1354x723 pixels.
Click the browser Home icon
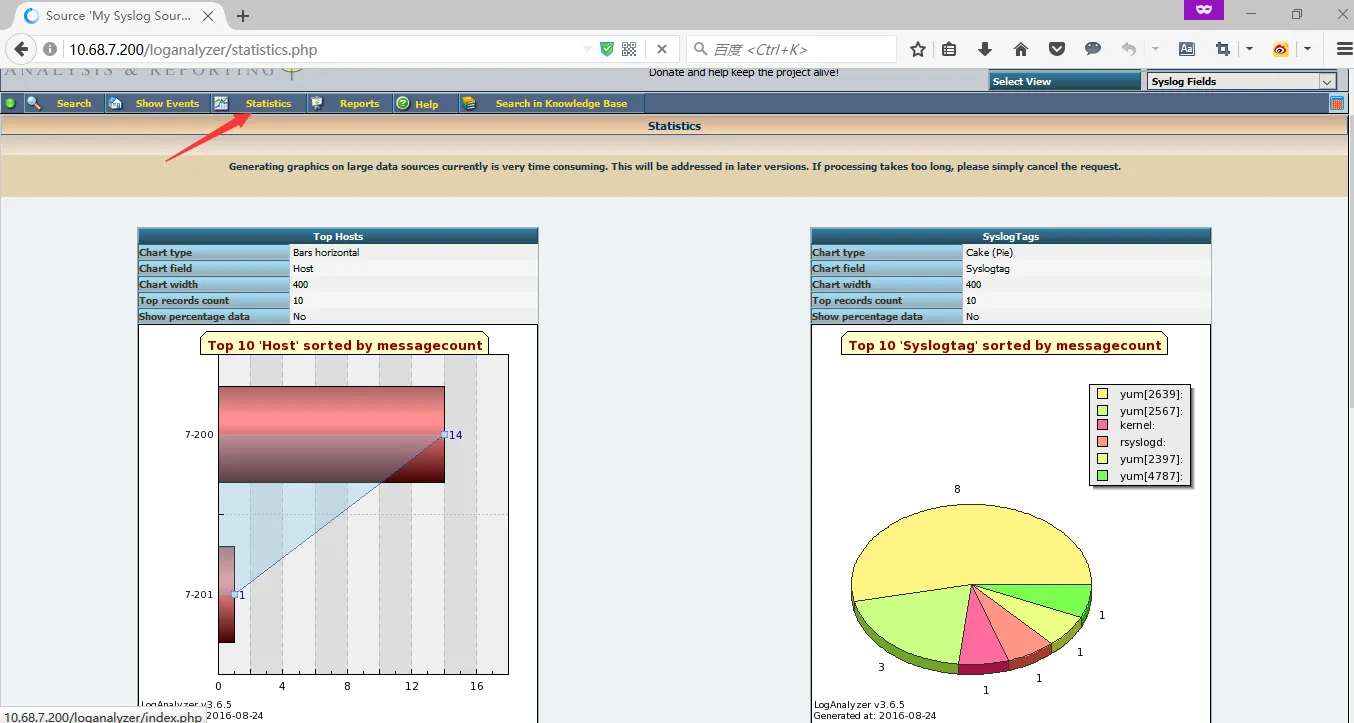pyautogui.click(x=1021, y=49)
